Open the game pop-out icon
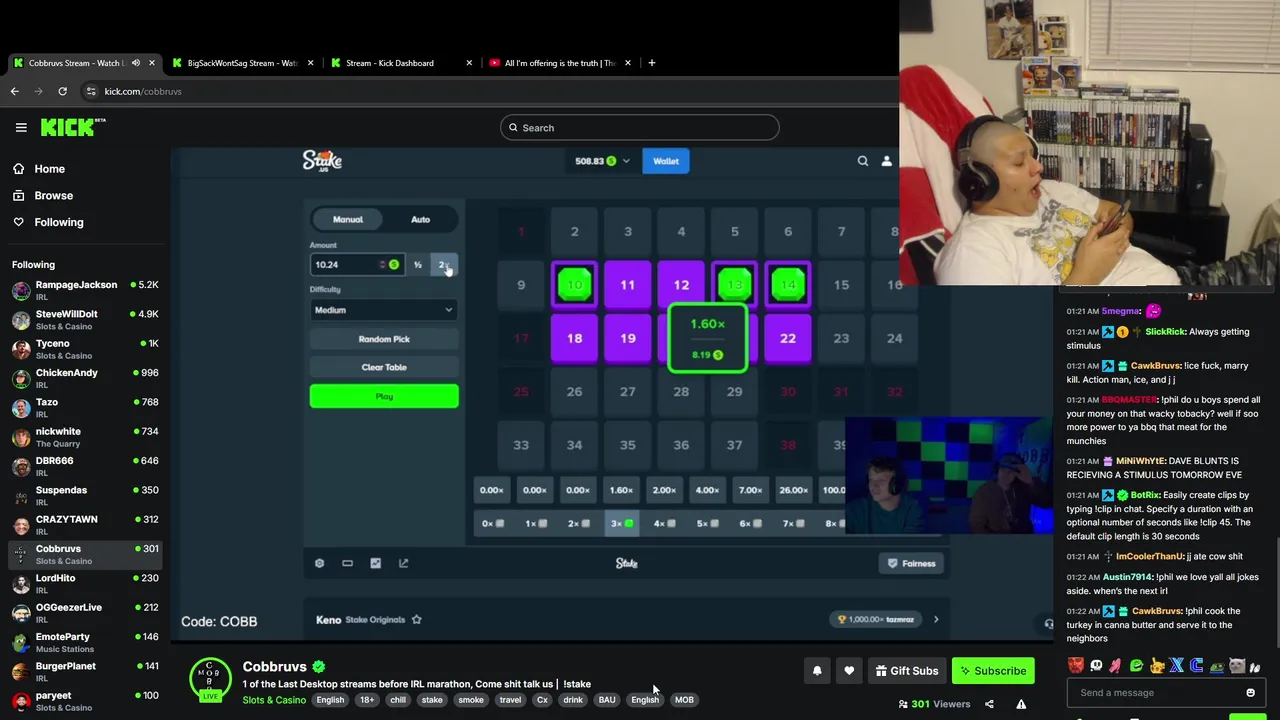Viewport: 1280px width, 720px height. tap(403, 563)
